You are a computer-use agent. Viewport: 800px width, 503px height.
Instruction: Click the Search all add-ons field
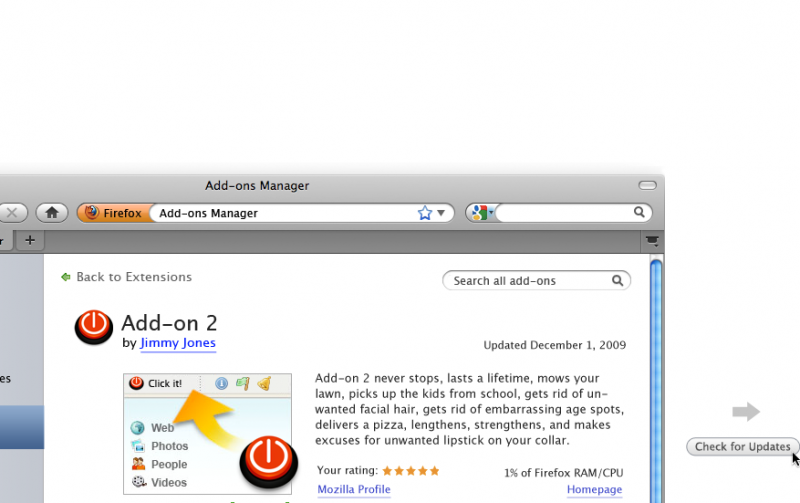(528, 281)
